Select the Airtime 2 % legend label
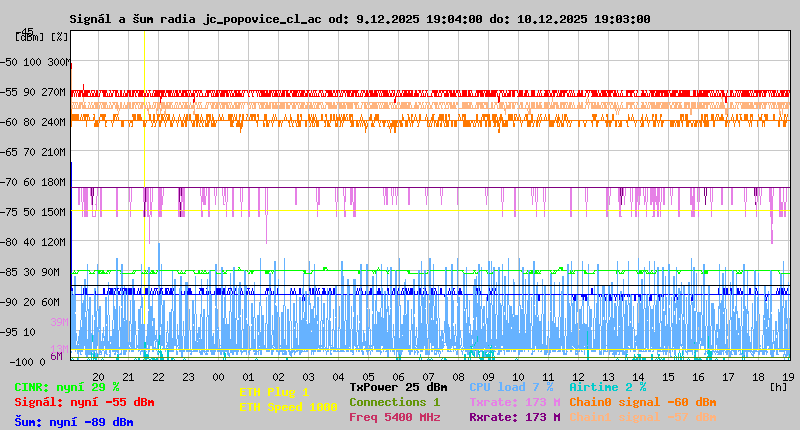The image size is (800, 430). pyautogui.click(x=607, y=387)
